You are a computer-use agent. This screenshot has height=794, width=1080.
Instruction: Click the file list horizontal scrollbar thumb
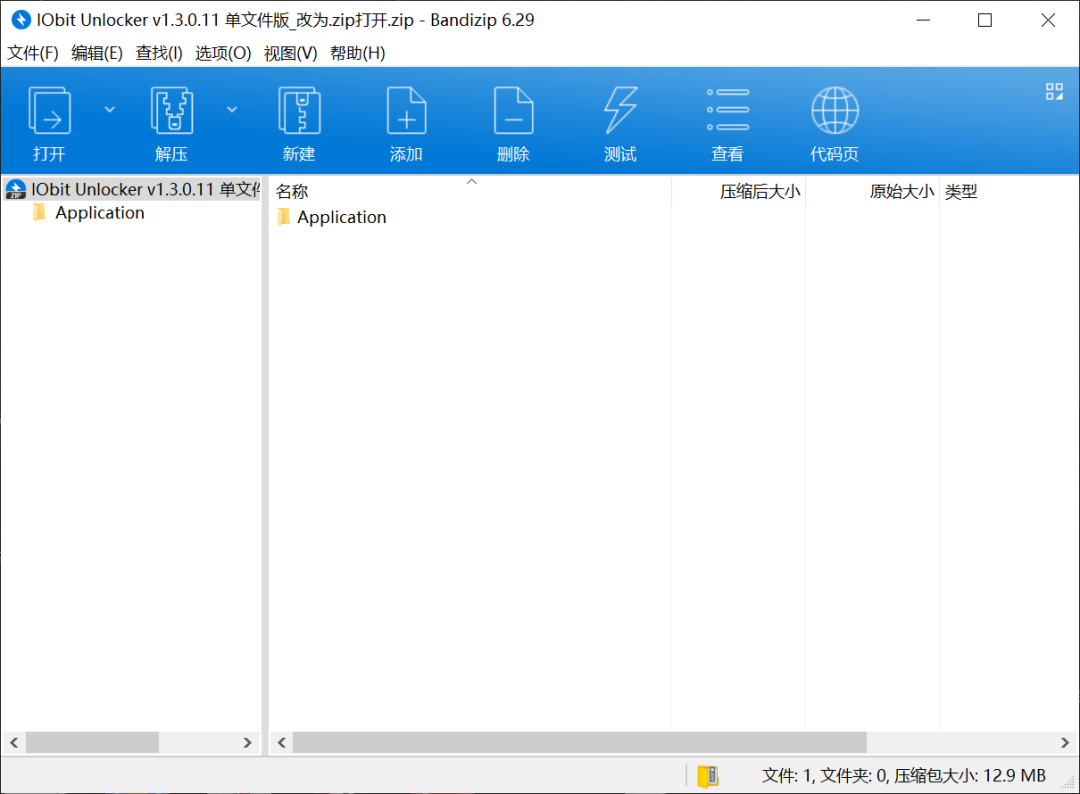pos(579,742)
